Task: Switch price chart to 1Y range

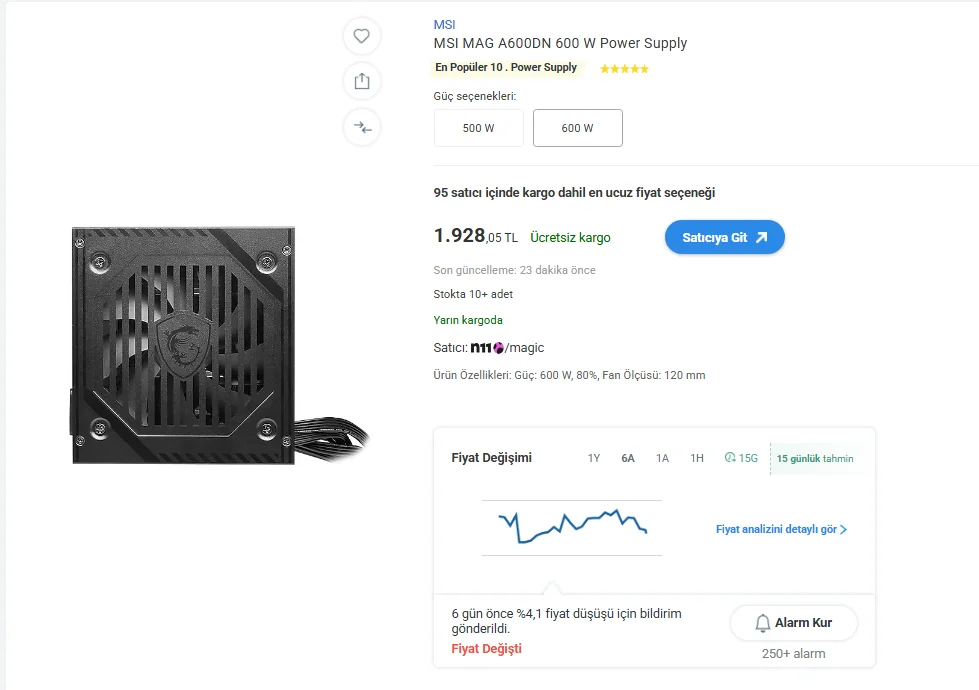Action: pyautogui.click(x=594, y=459)
